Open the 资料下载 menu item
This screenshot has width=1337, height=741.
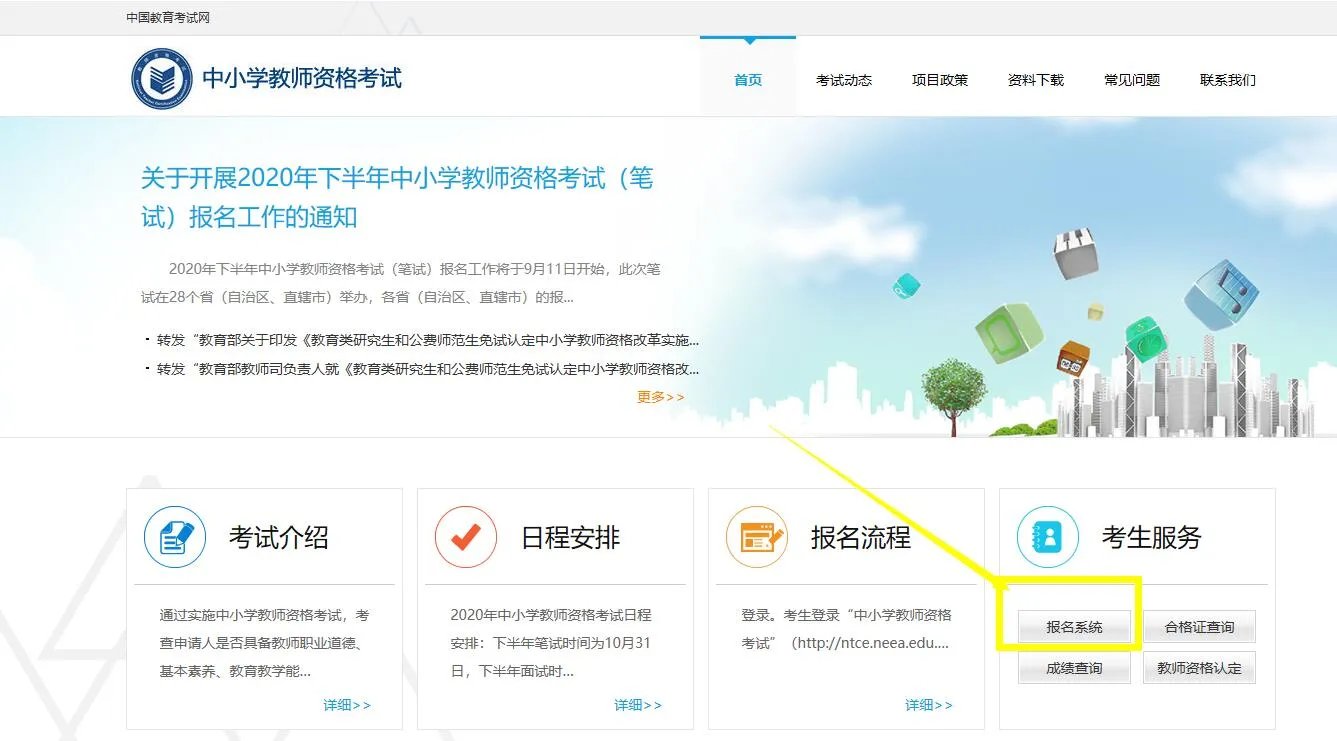[x=1036, y=80]
